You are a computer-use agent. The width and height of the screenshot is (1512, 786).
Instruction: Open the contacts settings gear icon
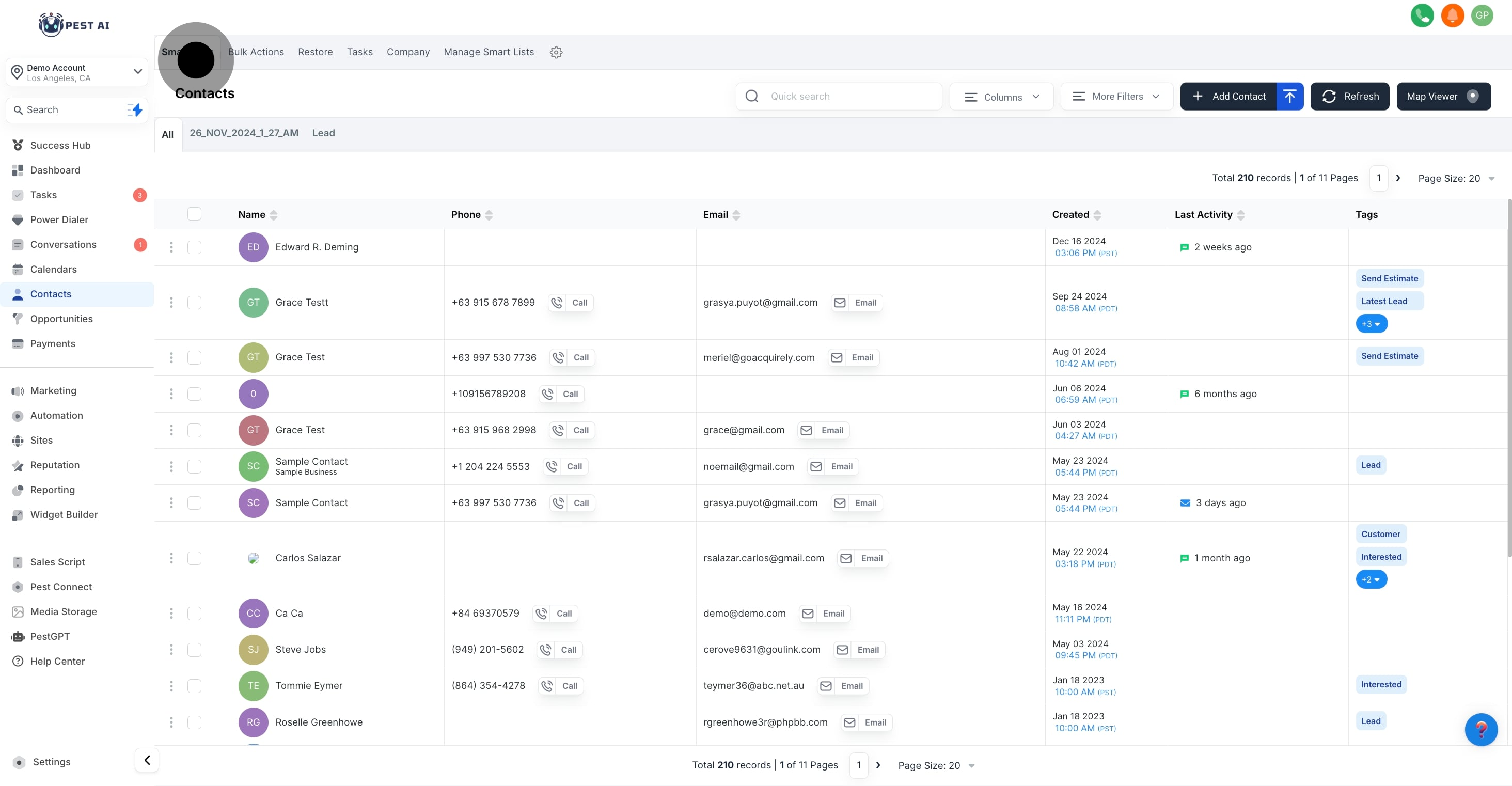pyautogui.click(x=556, y=52)
